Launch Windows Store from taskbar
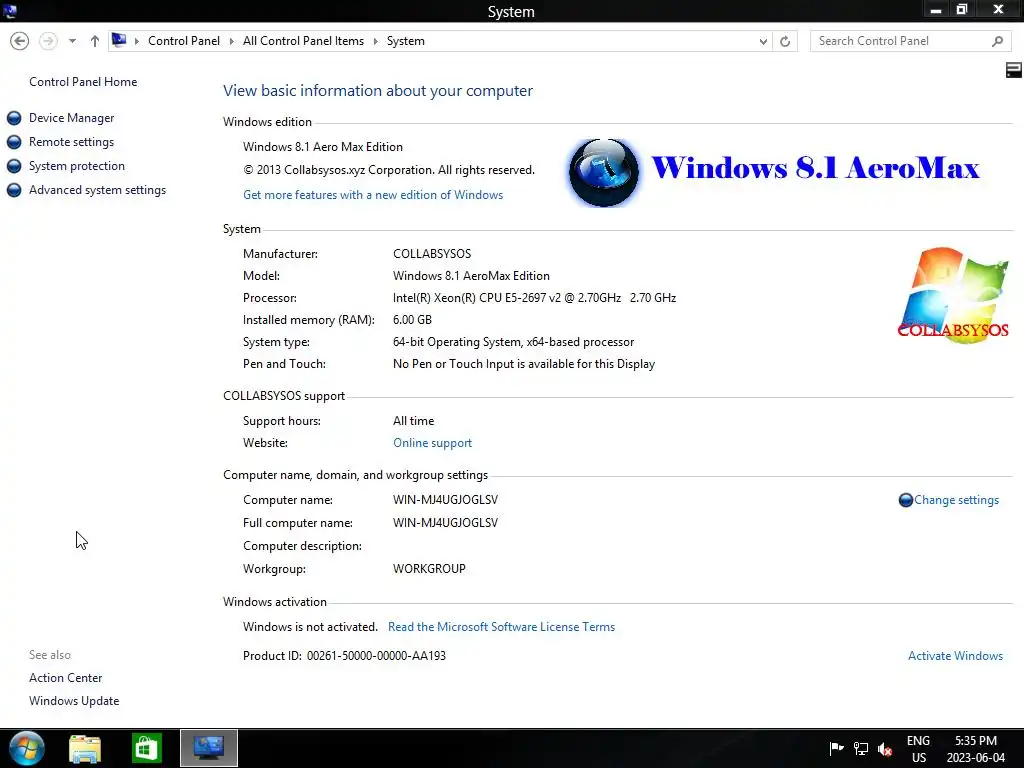This screenshot has height=768, width=1024. 146,748
